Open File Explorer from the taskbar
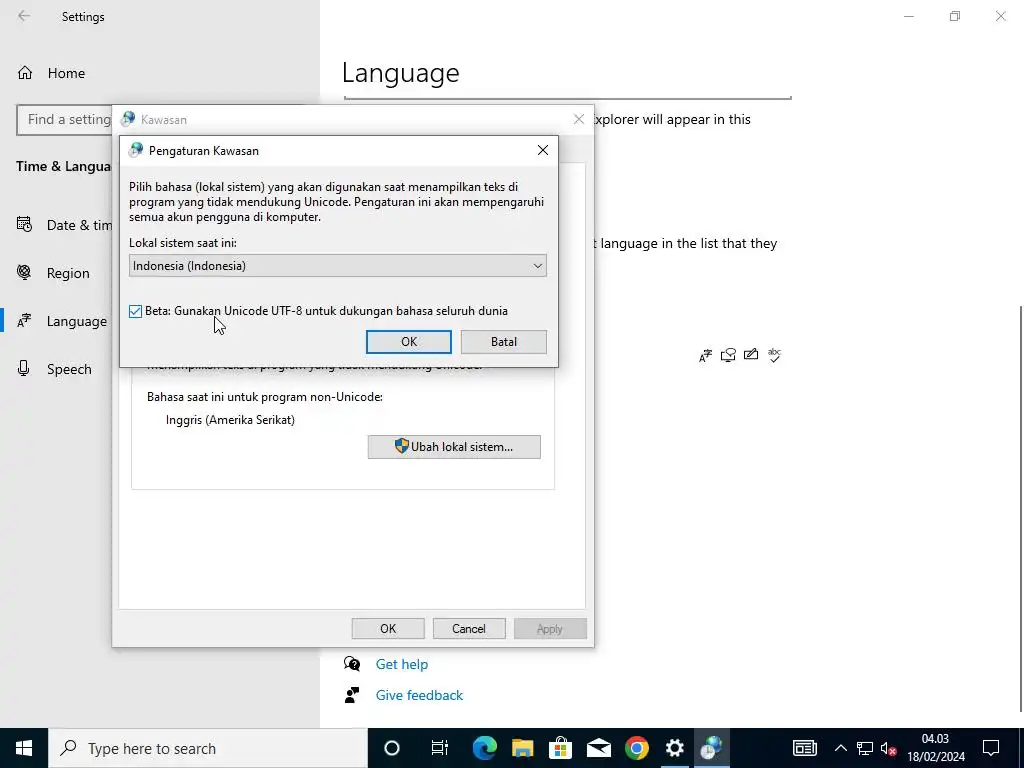Image resolution: width=1024 pixels, height=768 pixels. (x=522, y=748)
